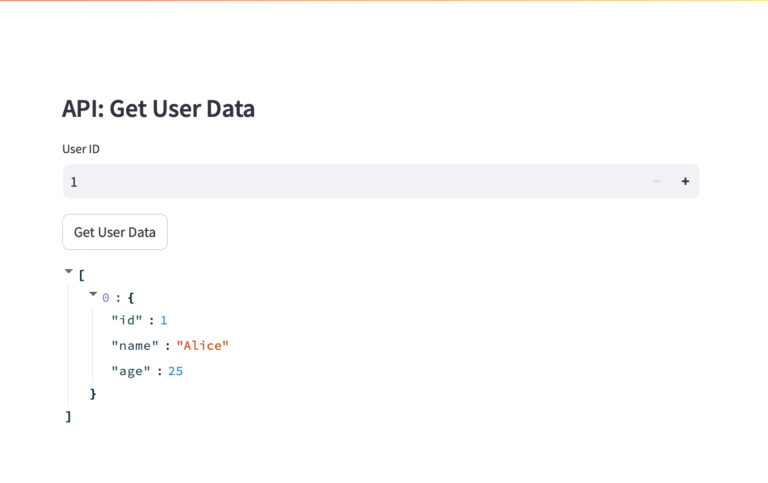Click the "age" key in JSON output

tap(131, 371)
